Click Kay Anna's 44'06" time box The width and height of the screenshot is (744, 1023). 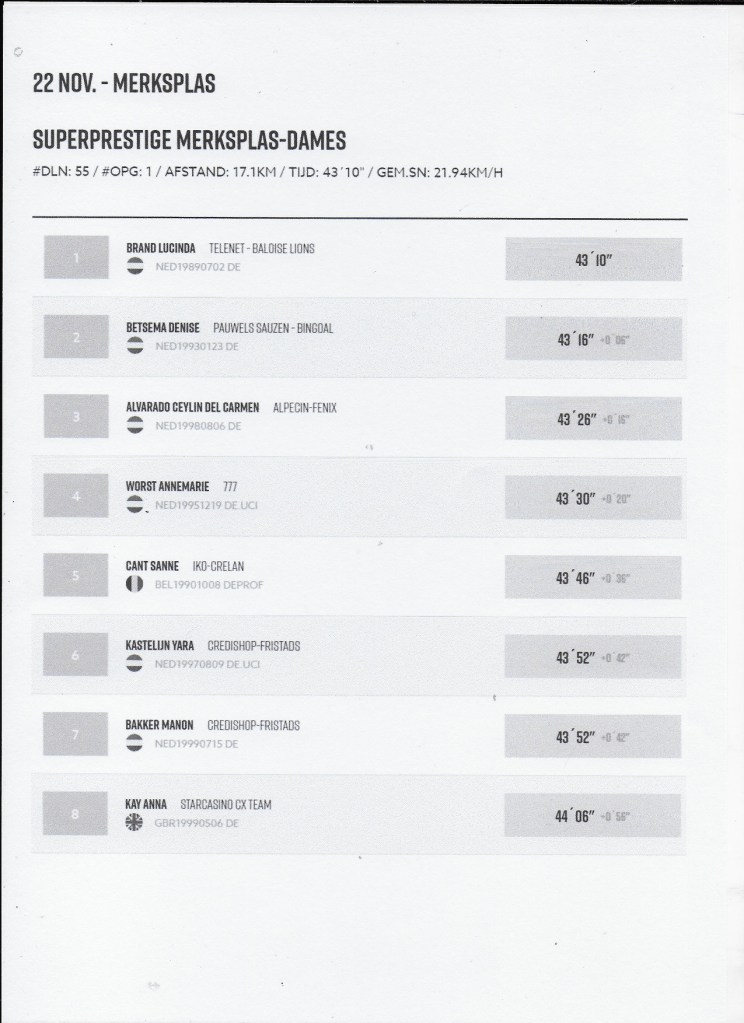pyautogui.click(x=593, y=816)
